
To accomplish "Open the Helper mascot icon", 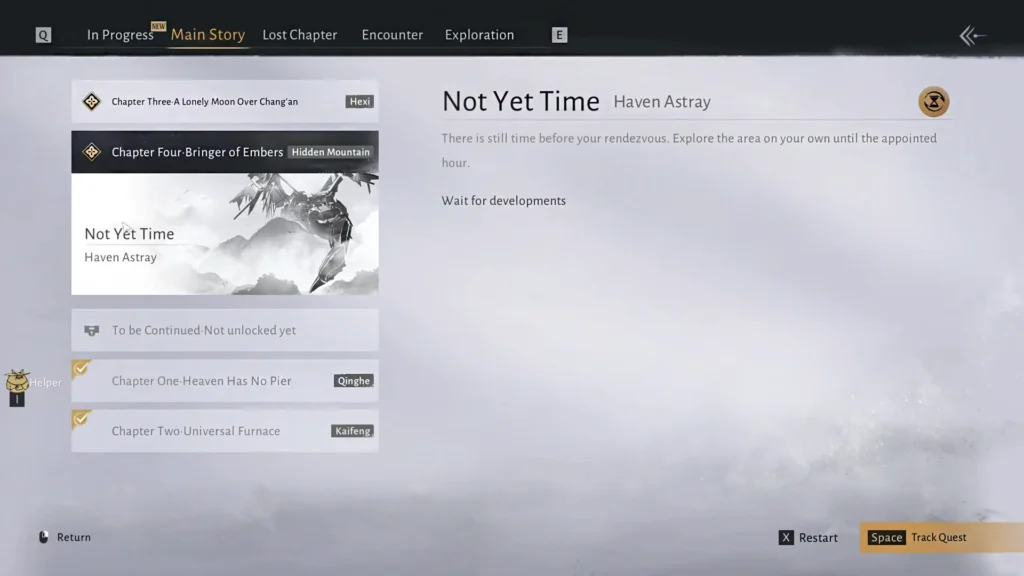I will pyautogui.click(x=17, y=380).
